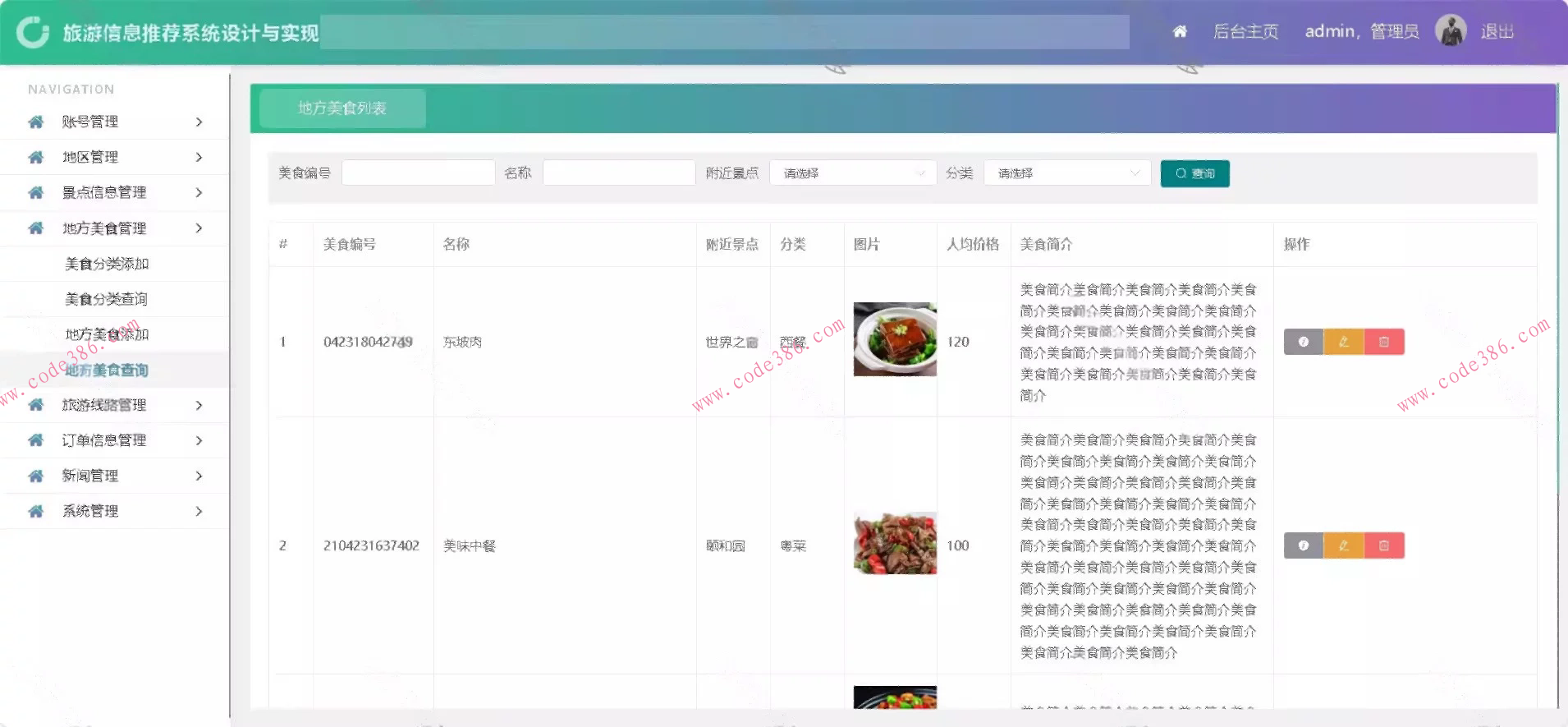Open the admin avatar picture
Viewport: 1568px width, 727px height.
[x=1451, y=31]
